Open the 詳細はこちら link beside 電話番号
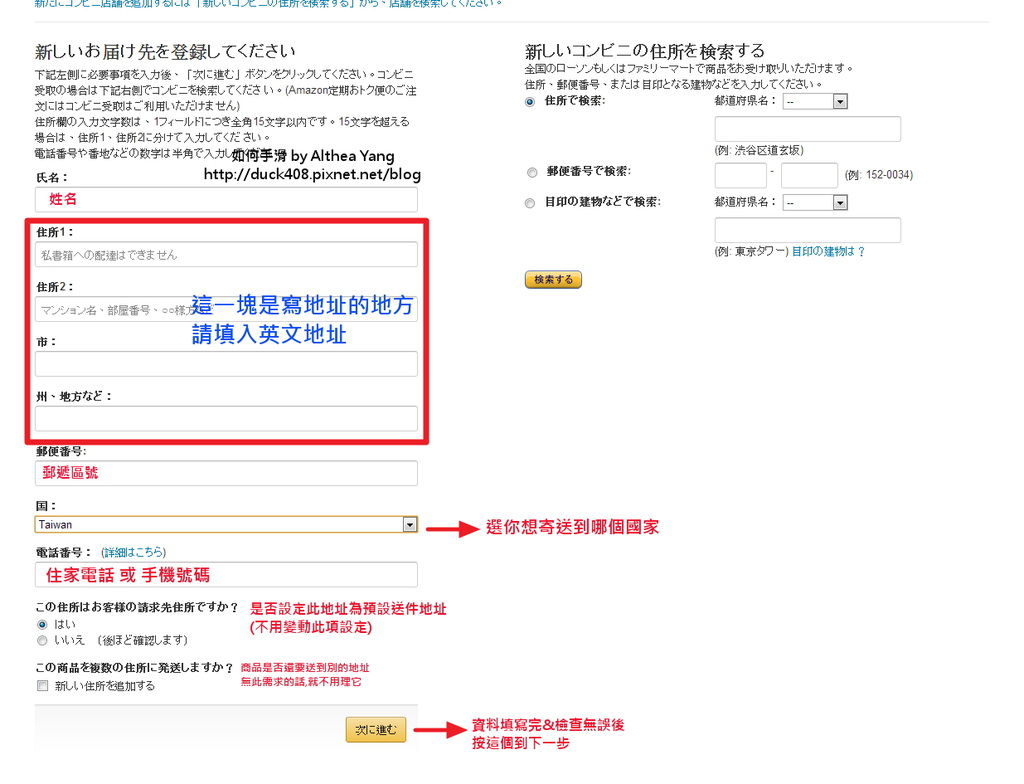 click(134, 552)
